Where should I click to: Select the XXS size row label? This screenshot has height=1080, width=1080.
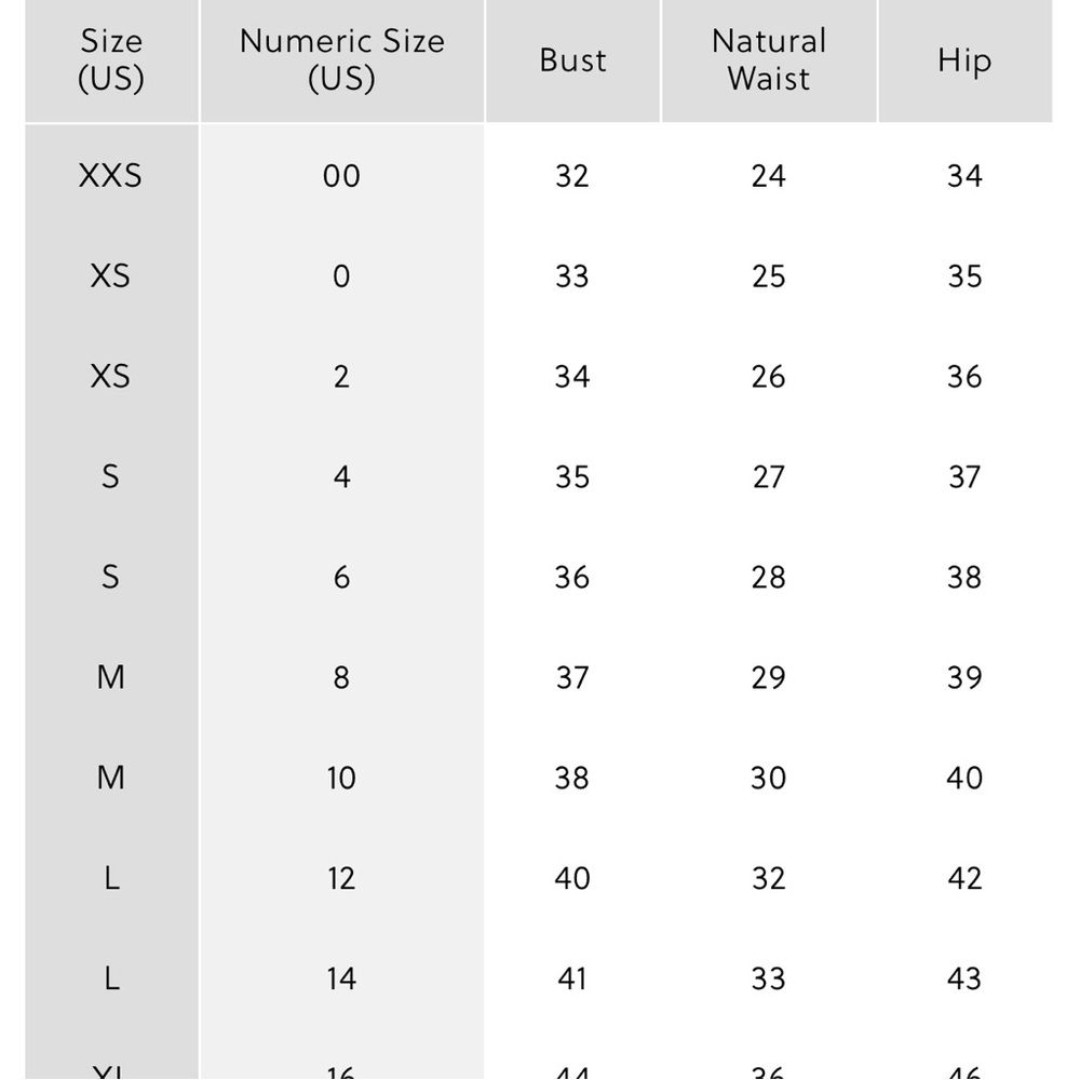[x=111, y=176]
